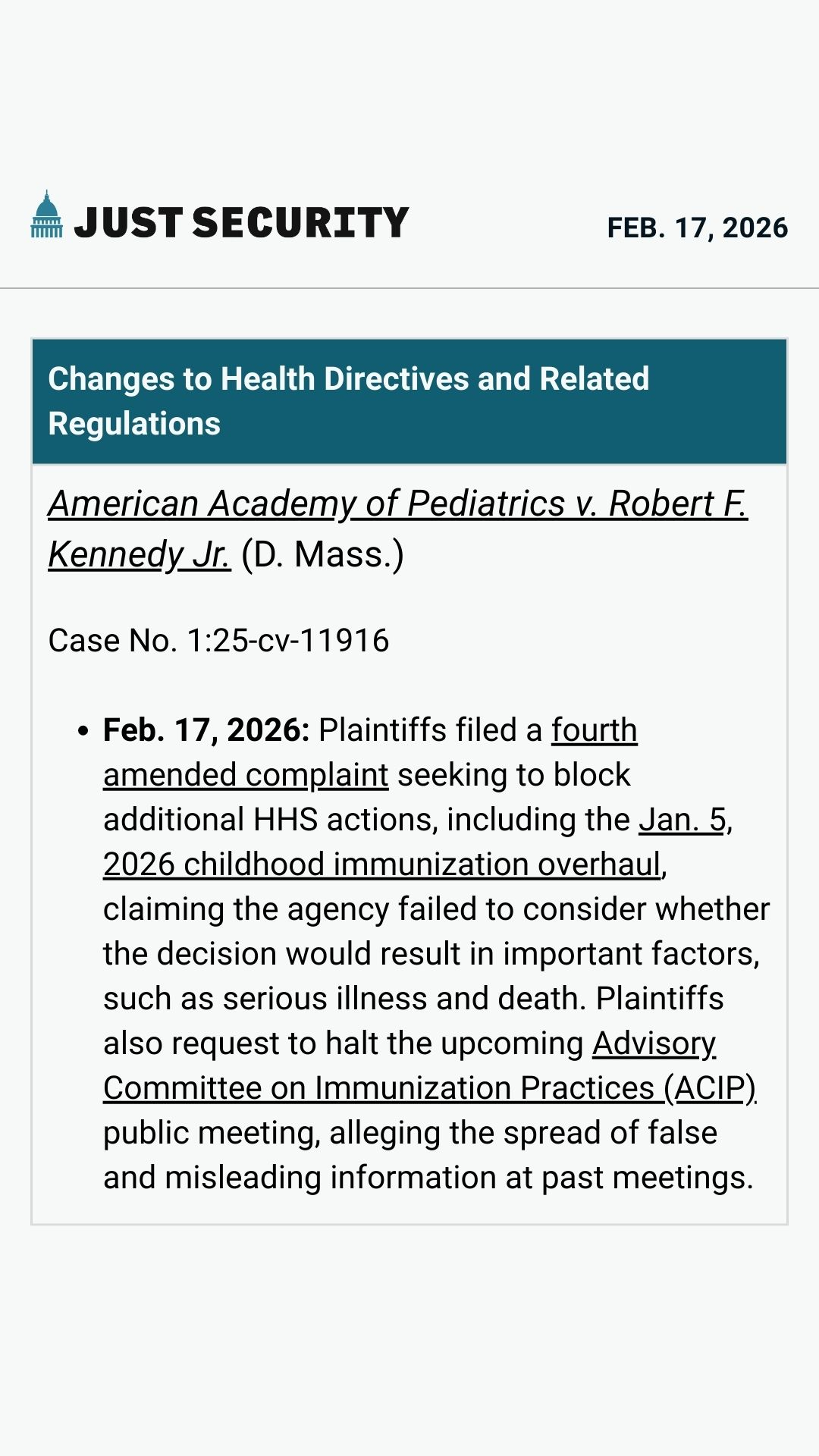Viewport: 819px width, 1456px height.
Task: Click the Capitol dome logo icon
Action: point(46,215)
